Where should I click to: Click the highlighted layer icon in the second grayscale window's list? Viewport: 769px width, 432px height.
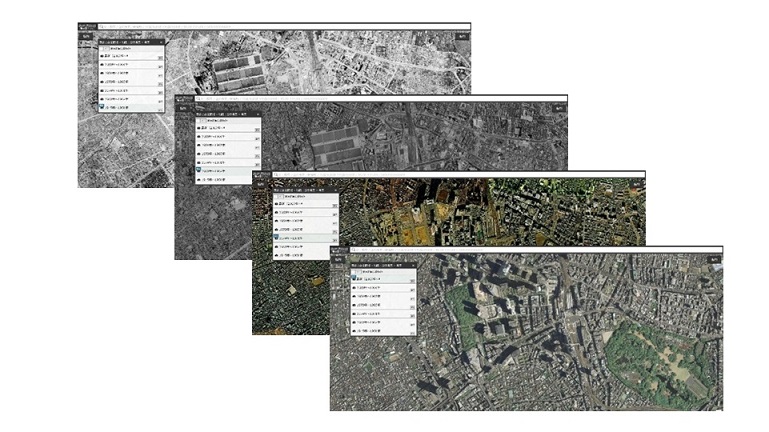199,171
